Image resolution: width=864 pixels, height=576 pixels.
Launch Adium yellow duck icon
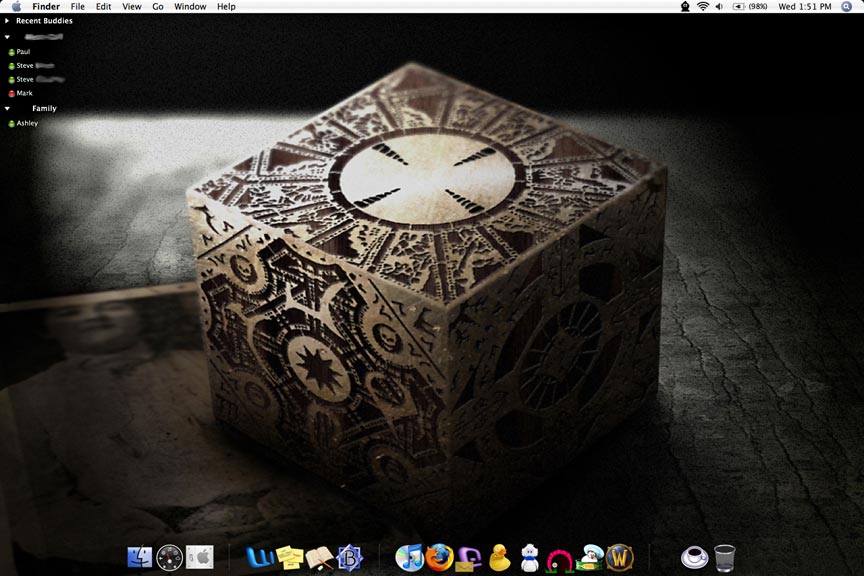(499, 557)
